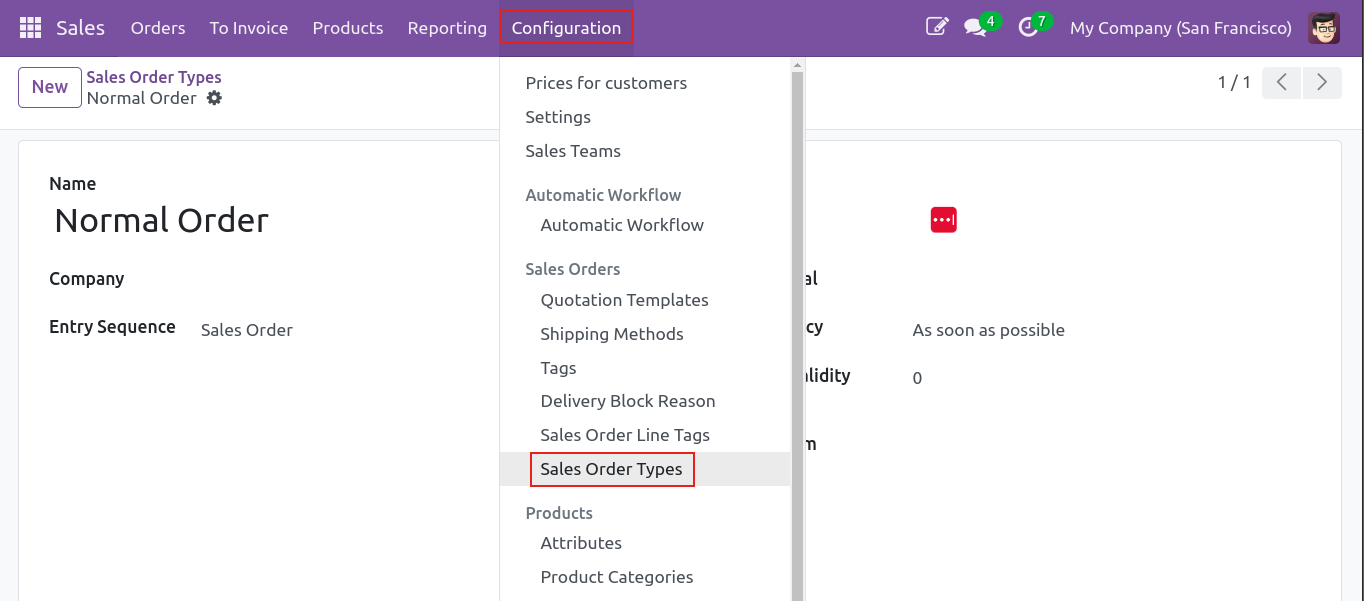Open Sales Teams menu entry
This screenshot has height=601, width=1364.
pyautogui.click(x=645, y=151)
